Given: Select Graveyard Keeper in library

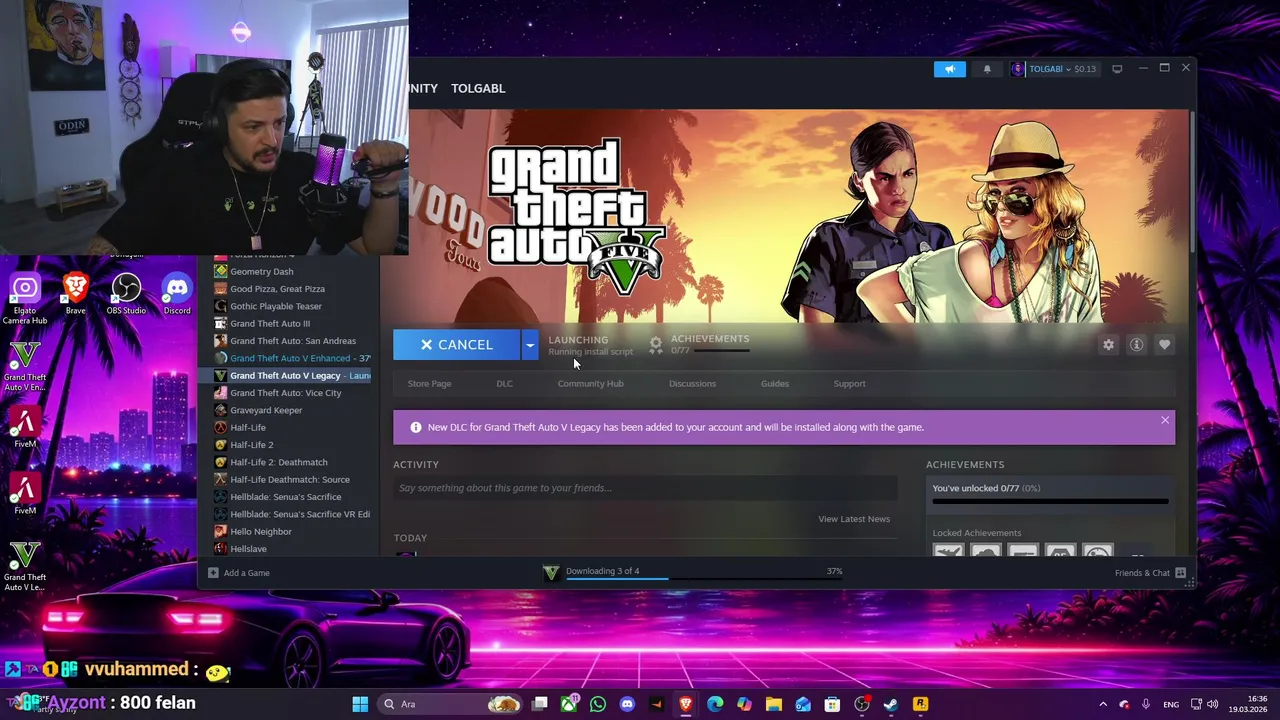Looking at the screenshot, I should tap(266, 410).
